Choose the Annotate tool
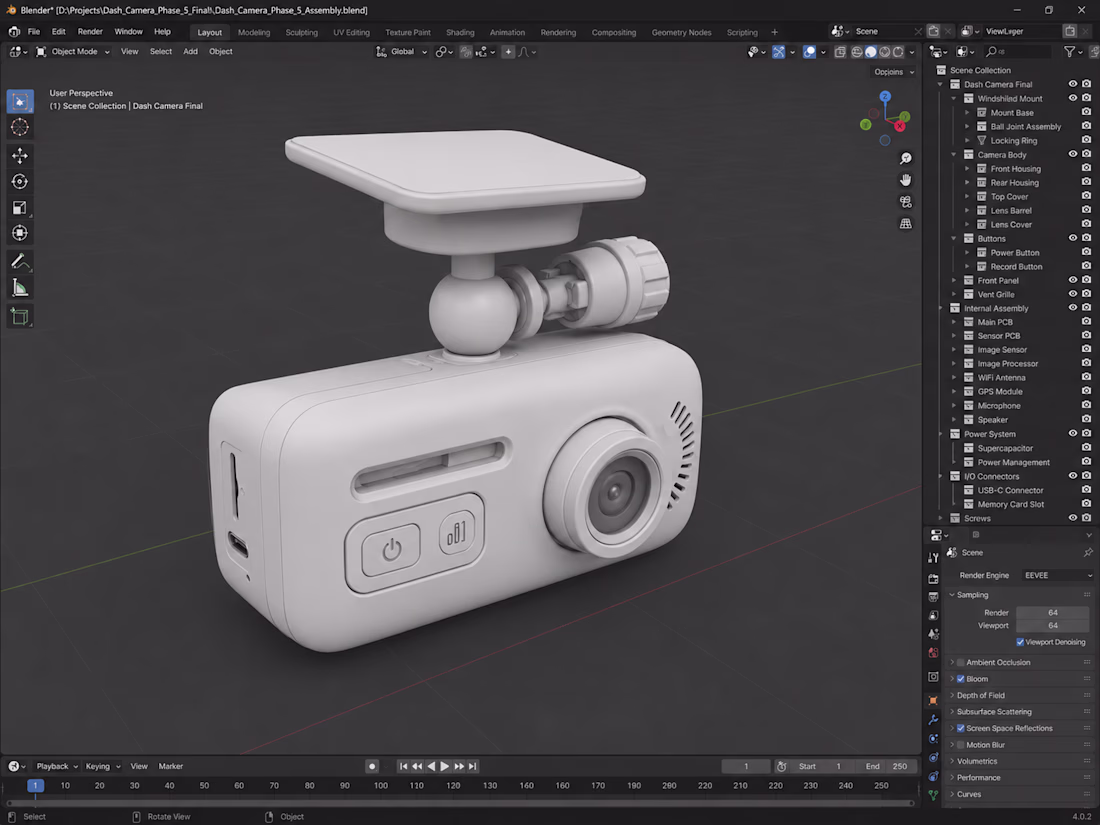This screenshot has width=1100, height=825. tap(20, 262)
